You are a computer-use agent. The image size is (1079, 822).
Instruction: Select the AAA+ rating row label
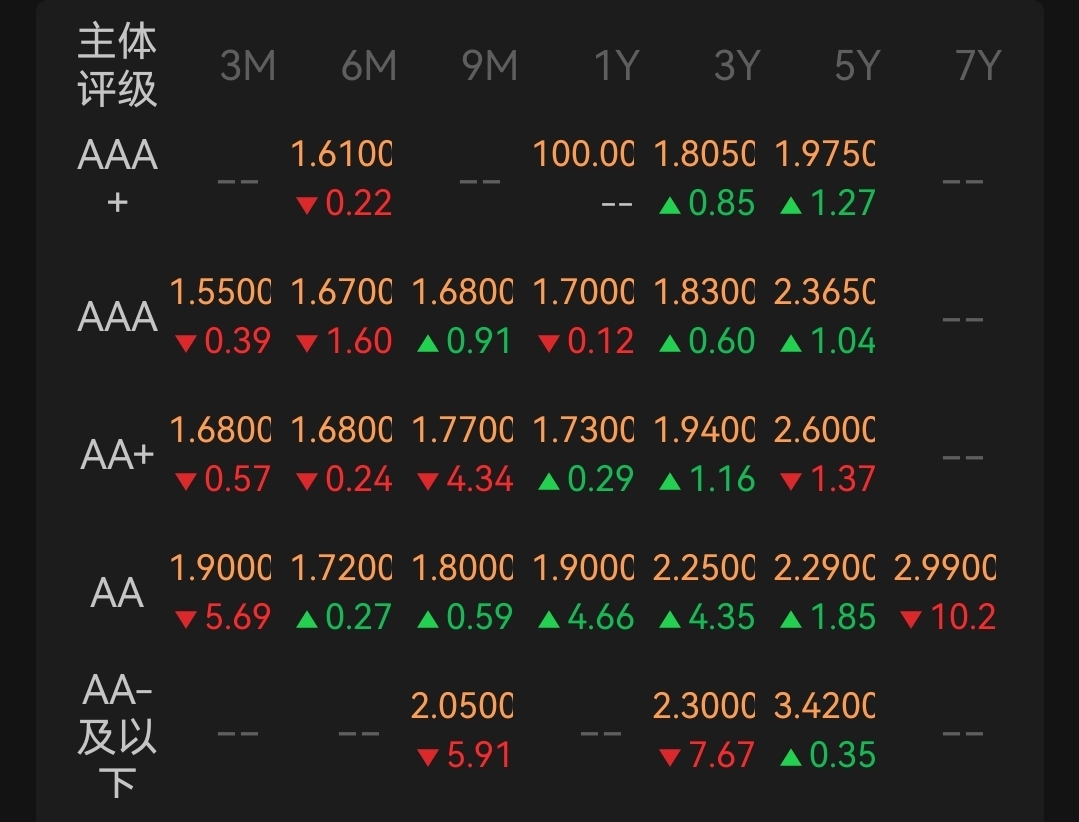click(x=117, y=178)
